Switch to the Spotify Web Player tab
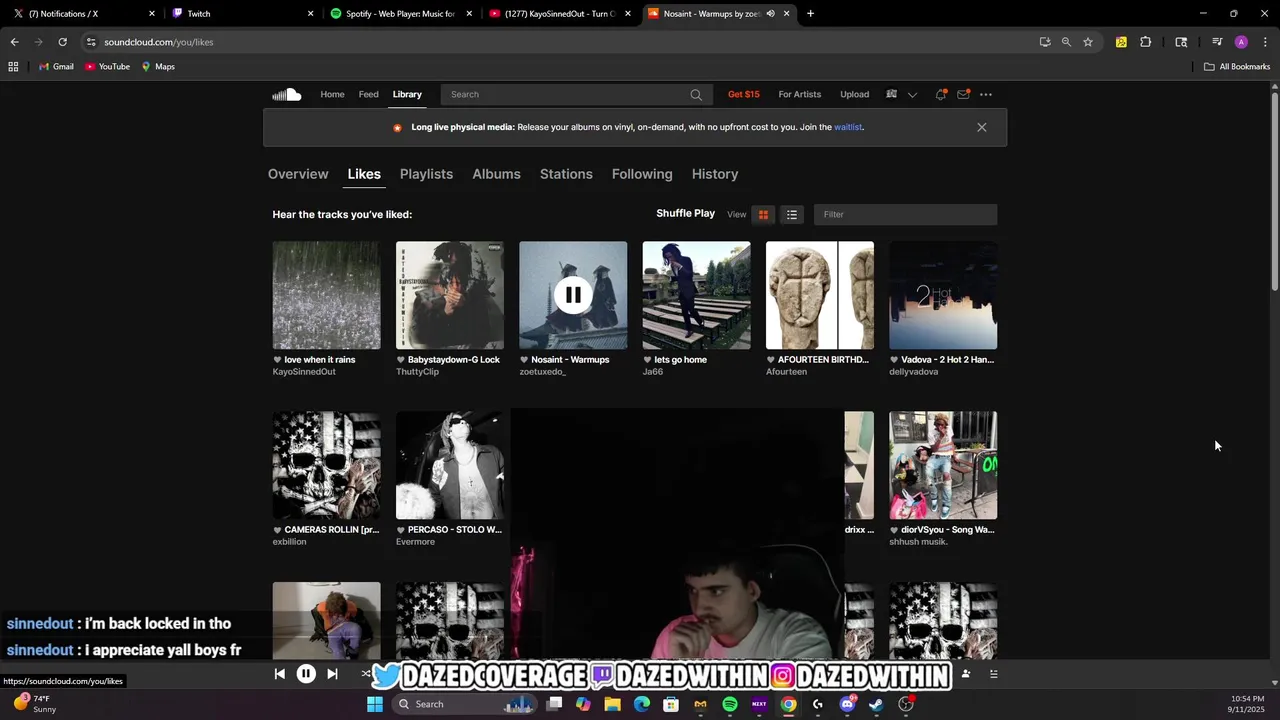 tap(400, 14)
